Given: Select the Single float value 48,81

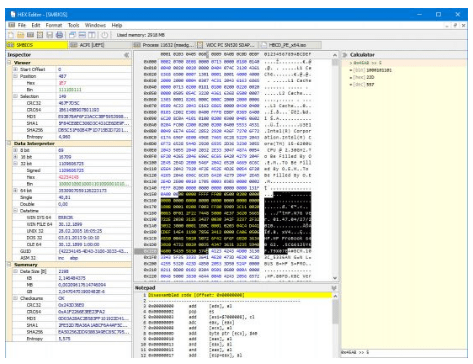Looking at the screenshot, I should pyautogui.click(x=63, y=197).
